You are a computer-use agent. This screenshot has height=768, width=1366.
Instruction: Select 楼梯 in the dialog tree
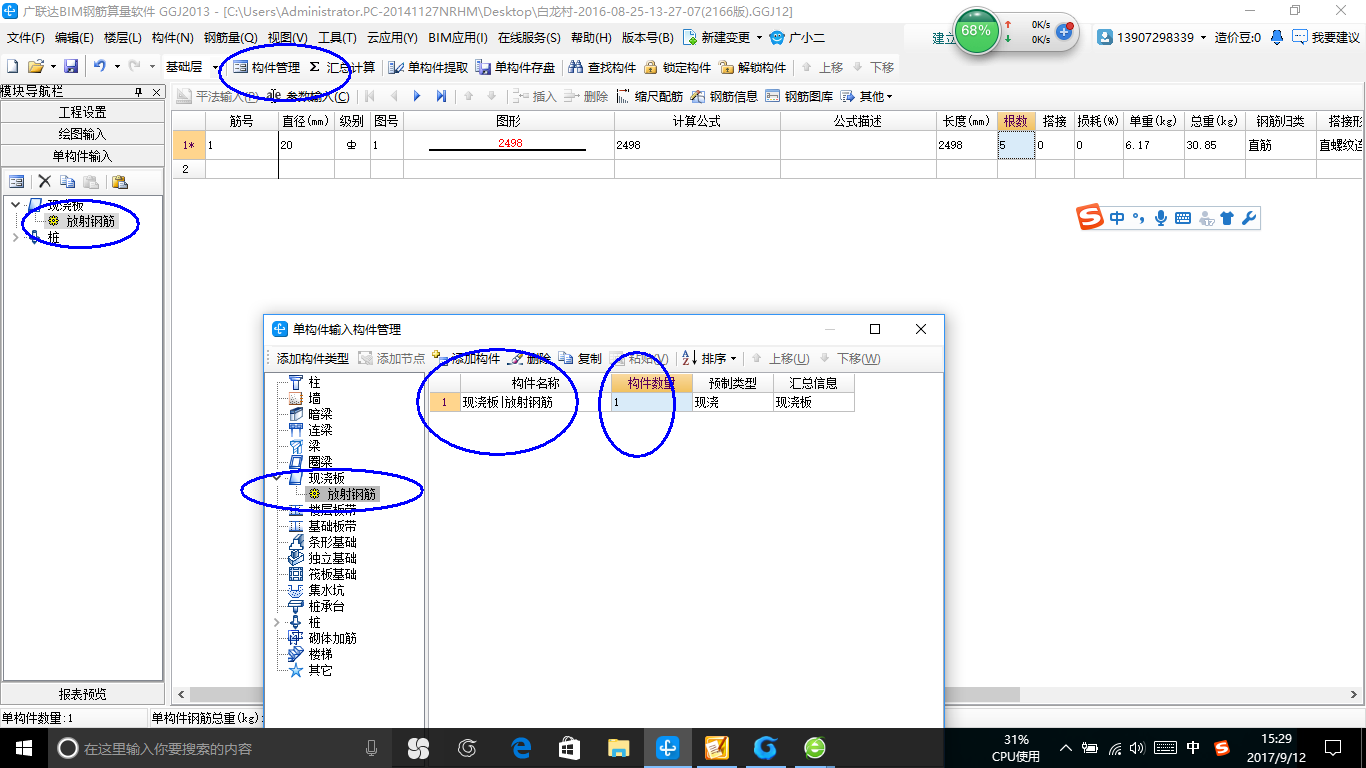pos(320,654)
